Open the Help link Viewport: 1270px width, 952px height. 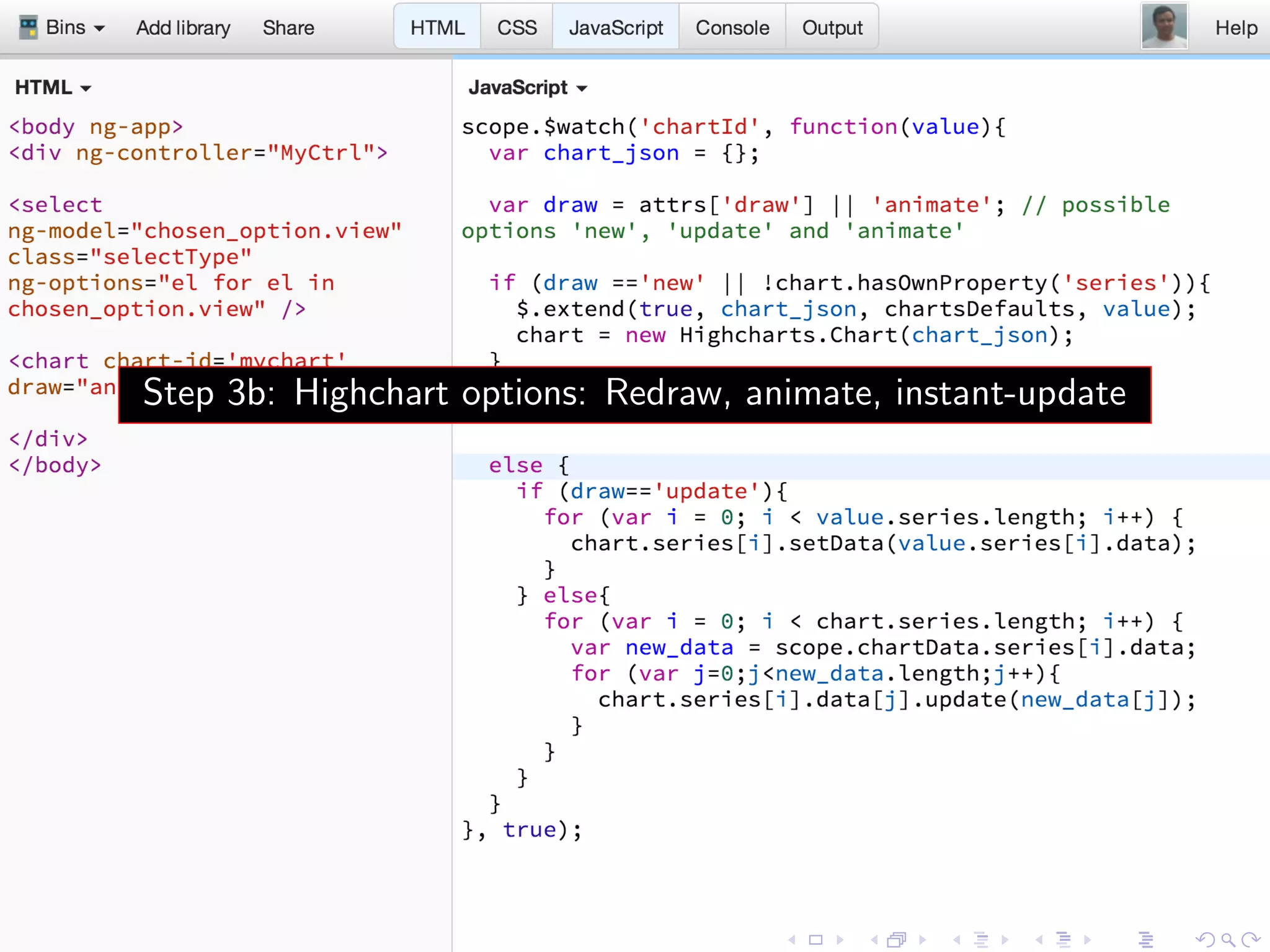[1235, 28]
